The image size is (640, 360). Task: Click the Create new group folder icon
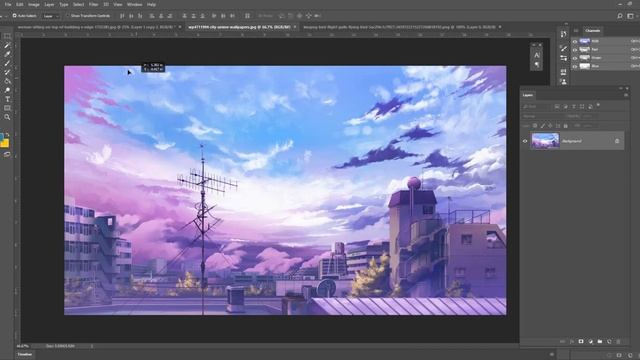point(600,341)
